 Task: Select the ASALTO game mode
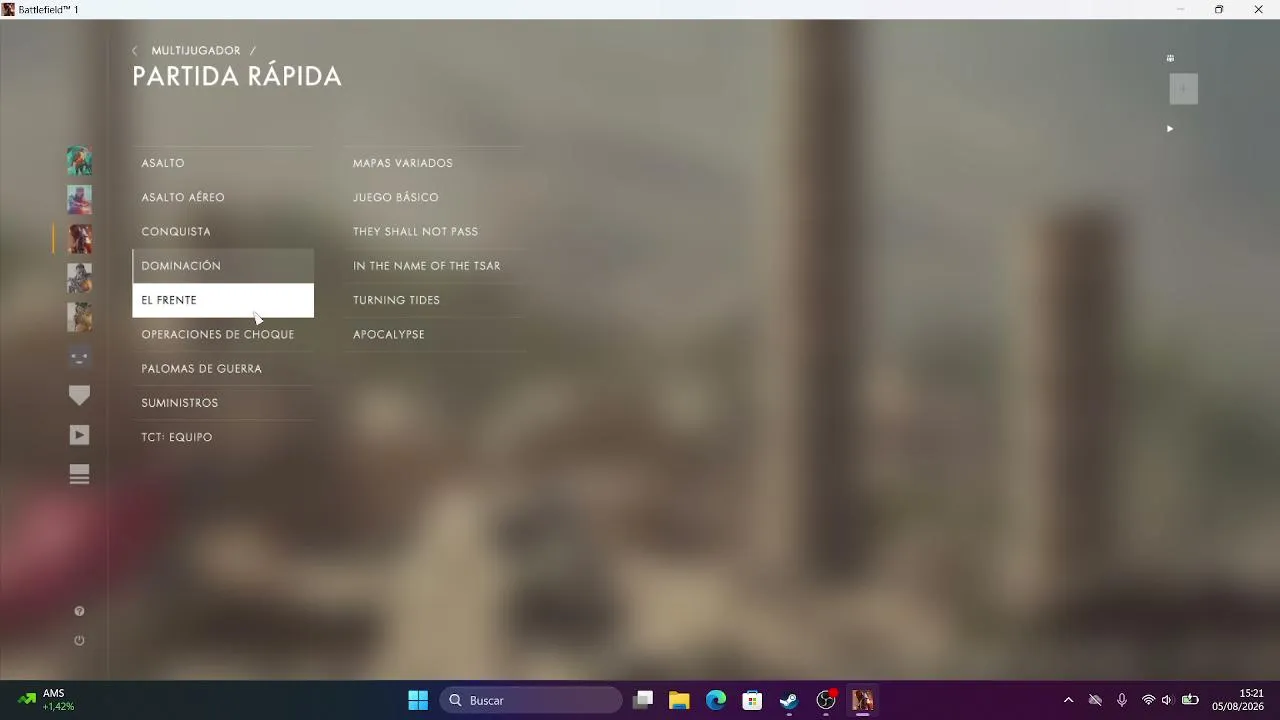pos(223,163)
